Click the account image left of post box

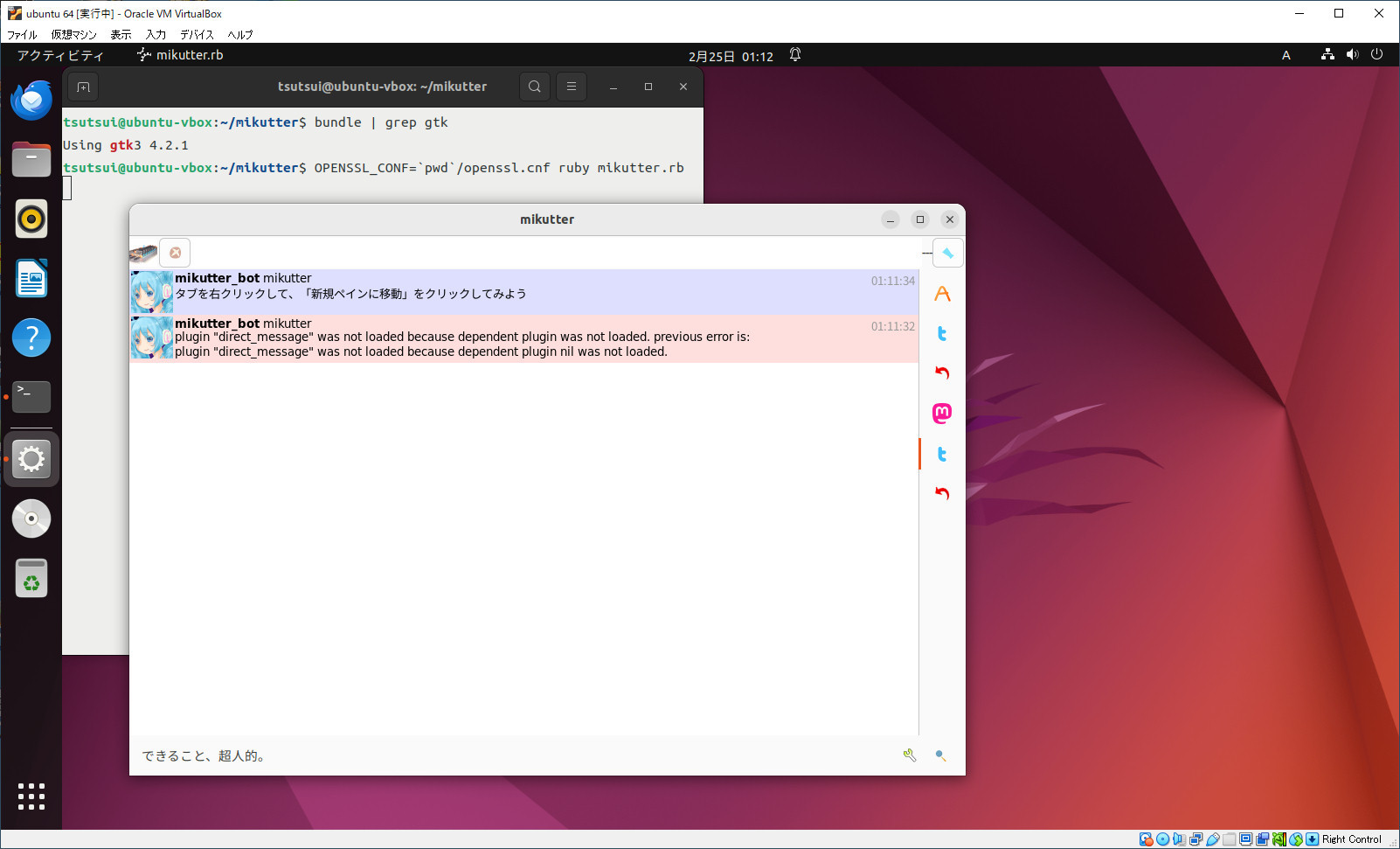tap(143, 254)
